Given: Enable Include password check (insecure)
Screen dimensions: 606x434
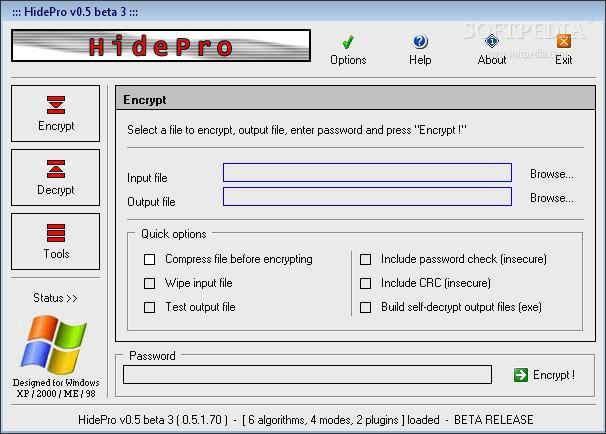Looking at the screenshot, I should 365,259.
